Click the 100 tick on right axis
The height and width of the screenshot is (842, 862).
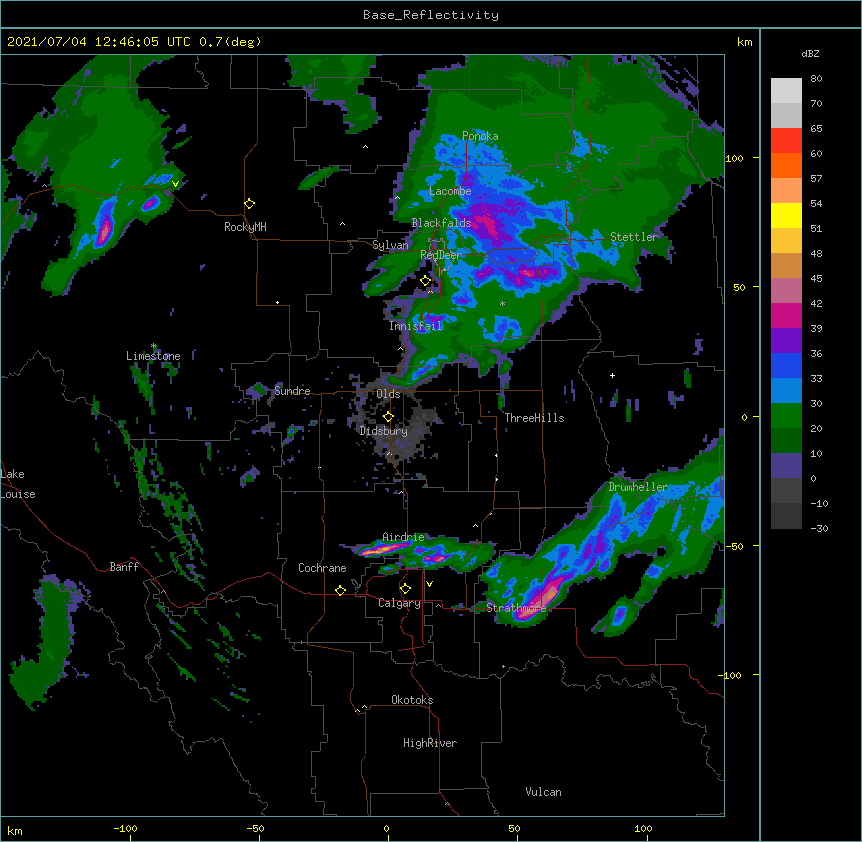734,158
